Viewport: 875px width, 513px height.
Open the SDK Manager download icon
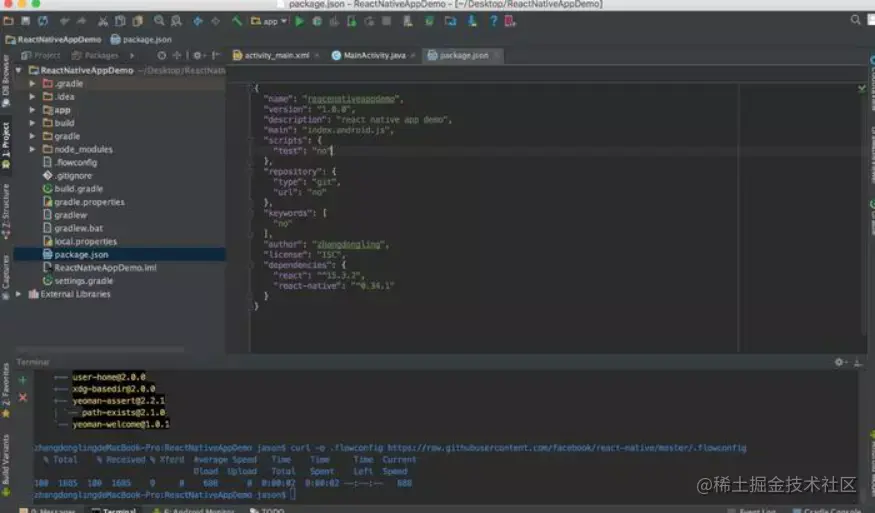(472, 21)
